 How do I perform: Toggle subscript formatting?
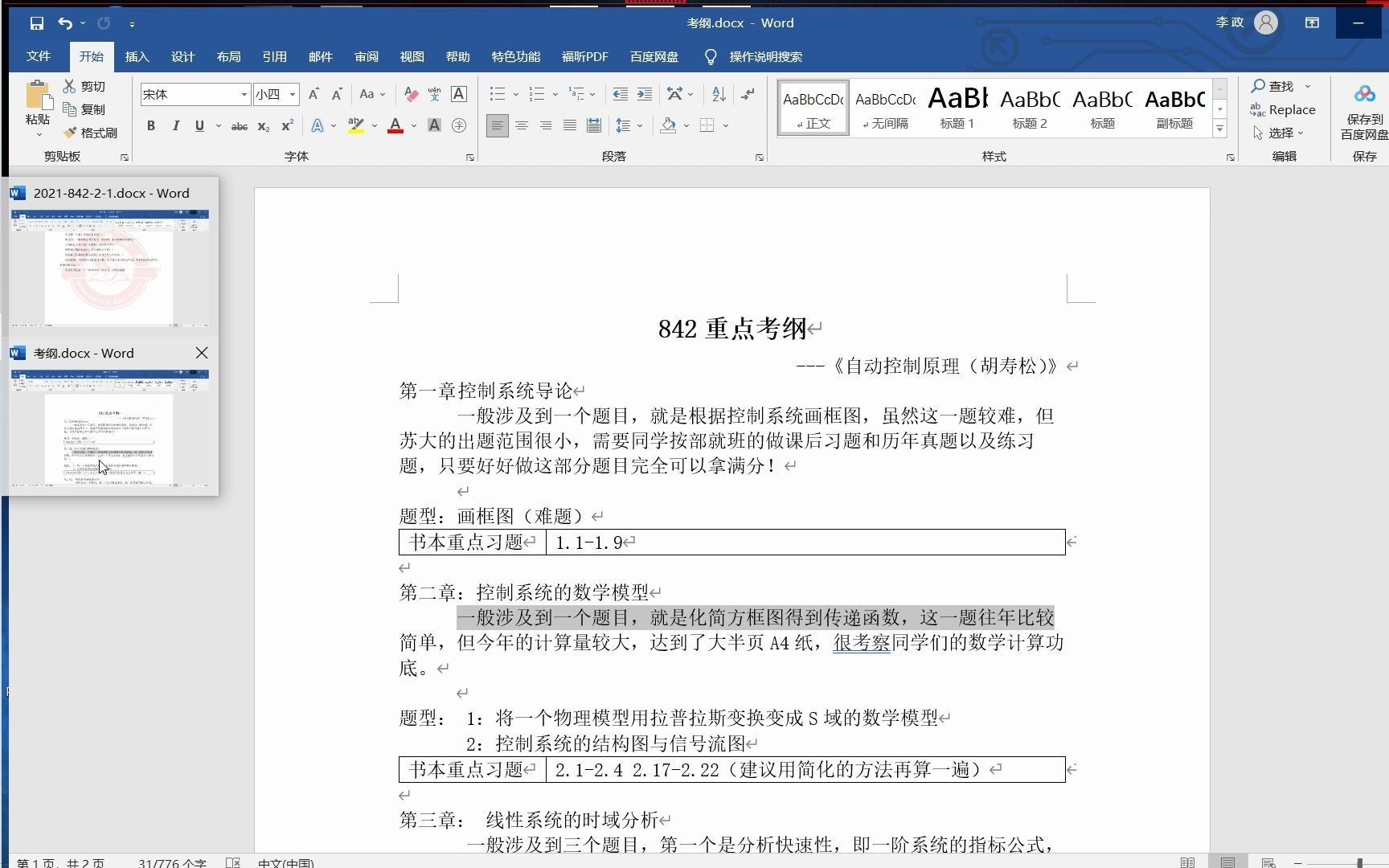(x=263, y=125)
